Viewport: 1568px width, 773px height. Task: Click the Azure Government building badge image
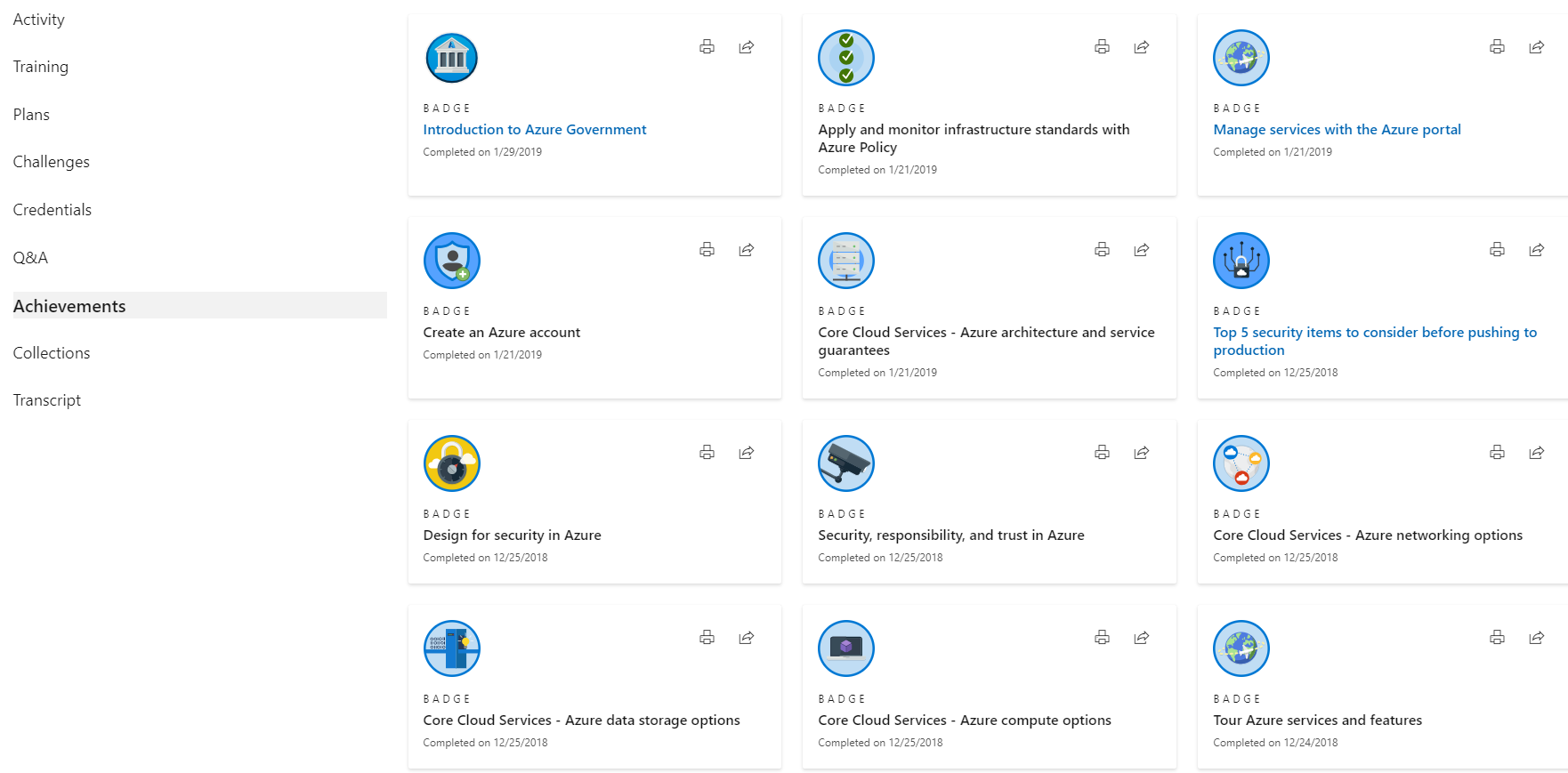(x=452, y=58)
